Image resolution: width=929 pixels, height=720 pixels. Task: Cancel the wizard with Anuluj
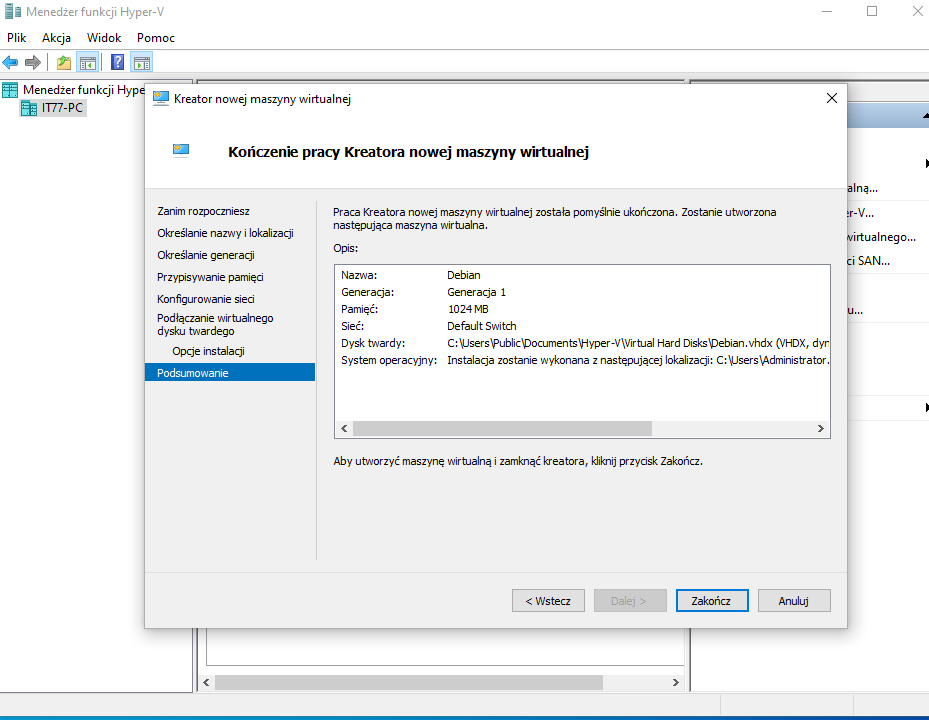(794, 601)
